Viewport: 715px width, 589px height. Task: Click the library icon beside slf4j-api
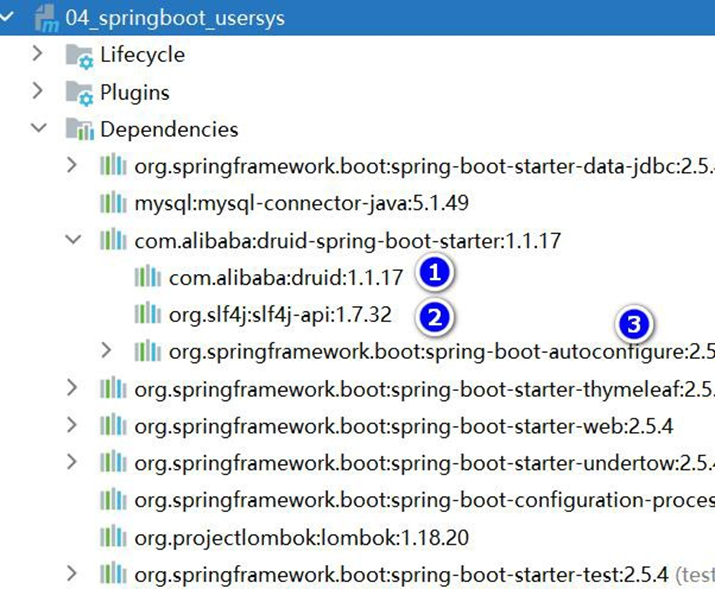tap(148, 315)
